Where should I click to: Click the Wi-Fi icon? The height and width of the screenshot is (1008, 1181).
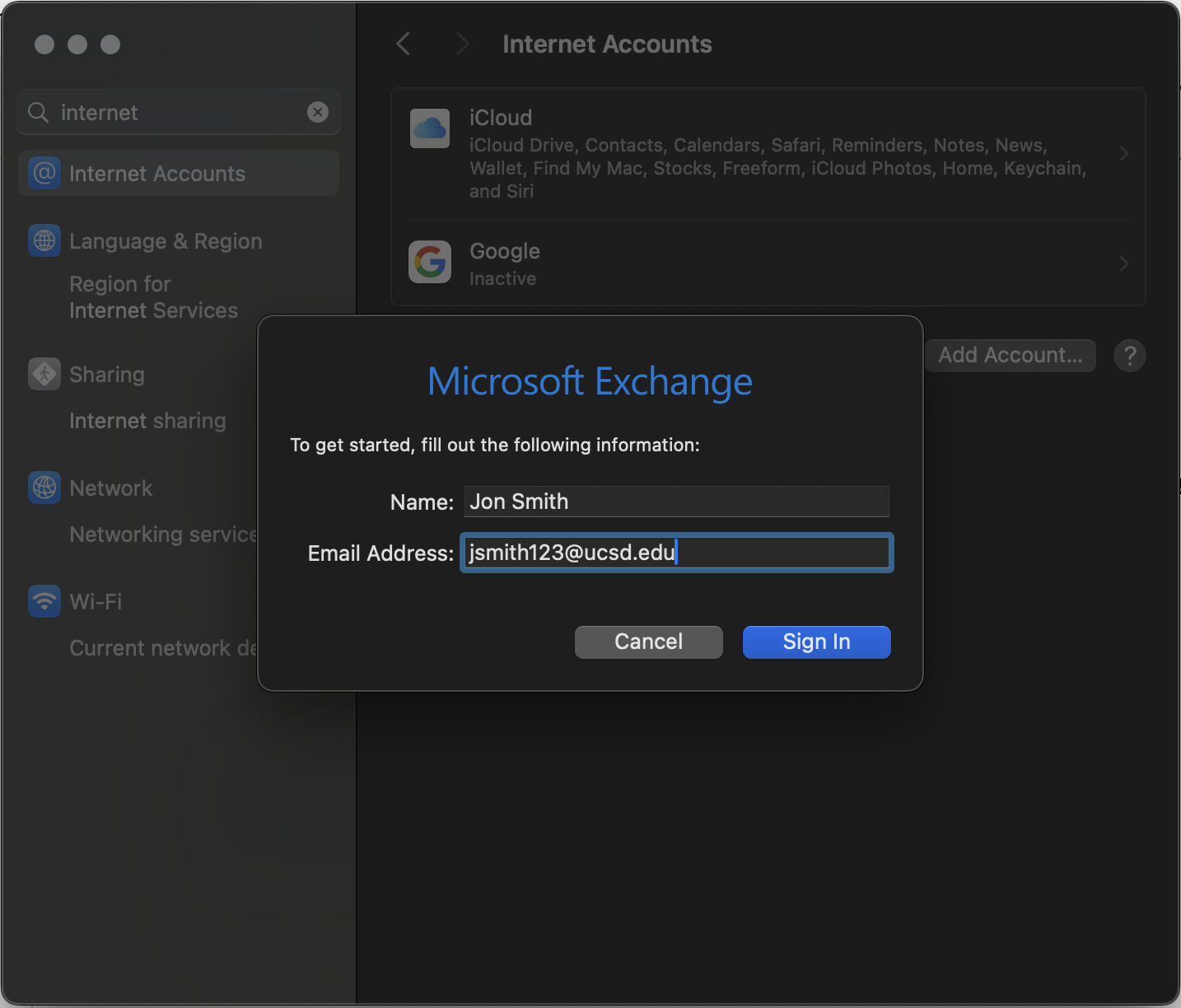pos(44,601)
